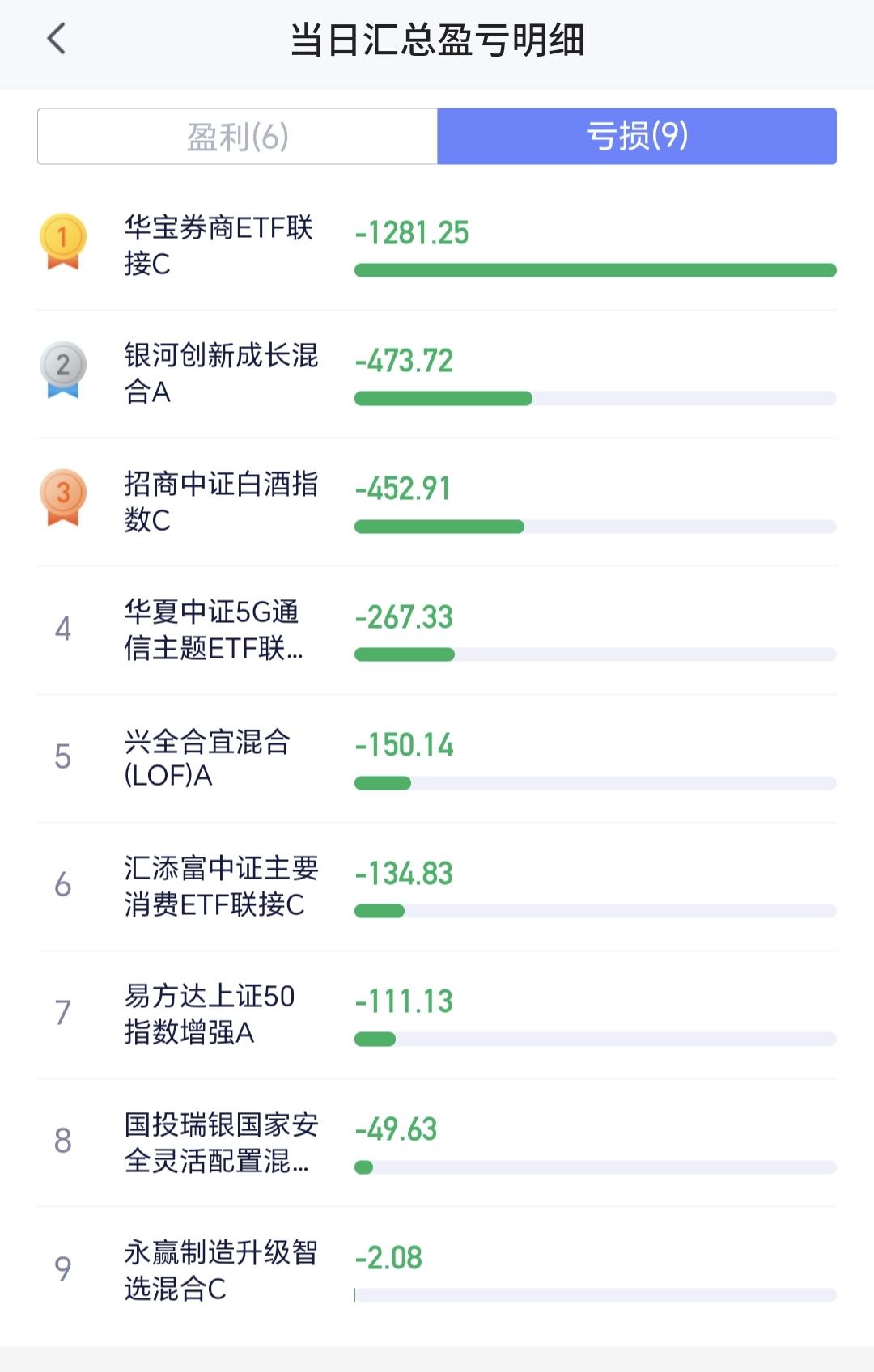This screenshot has width=874, height=1372.
Task: Tap 招商中证白酒指数C fund name
Action: 220,501
